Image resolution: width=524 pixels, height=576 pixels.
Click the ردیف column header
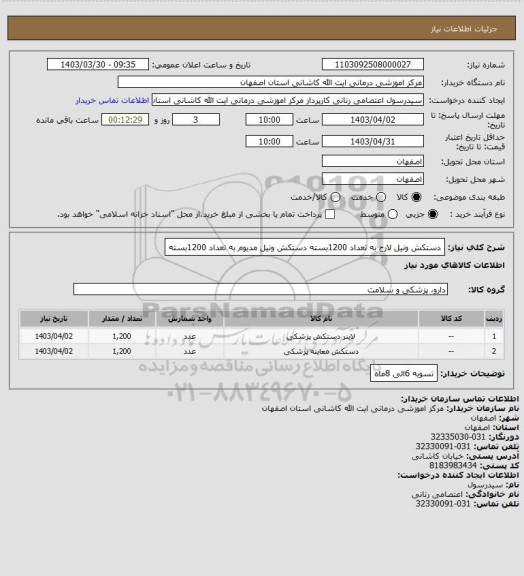click(x=494, y=318)
